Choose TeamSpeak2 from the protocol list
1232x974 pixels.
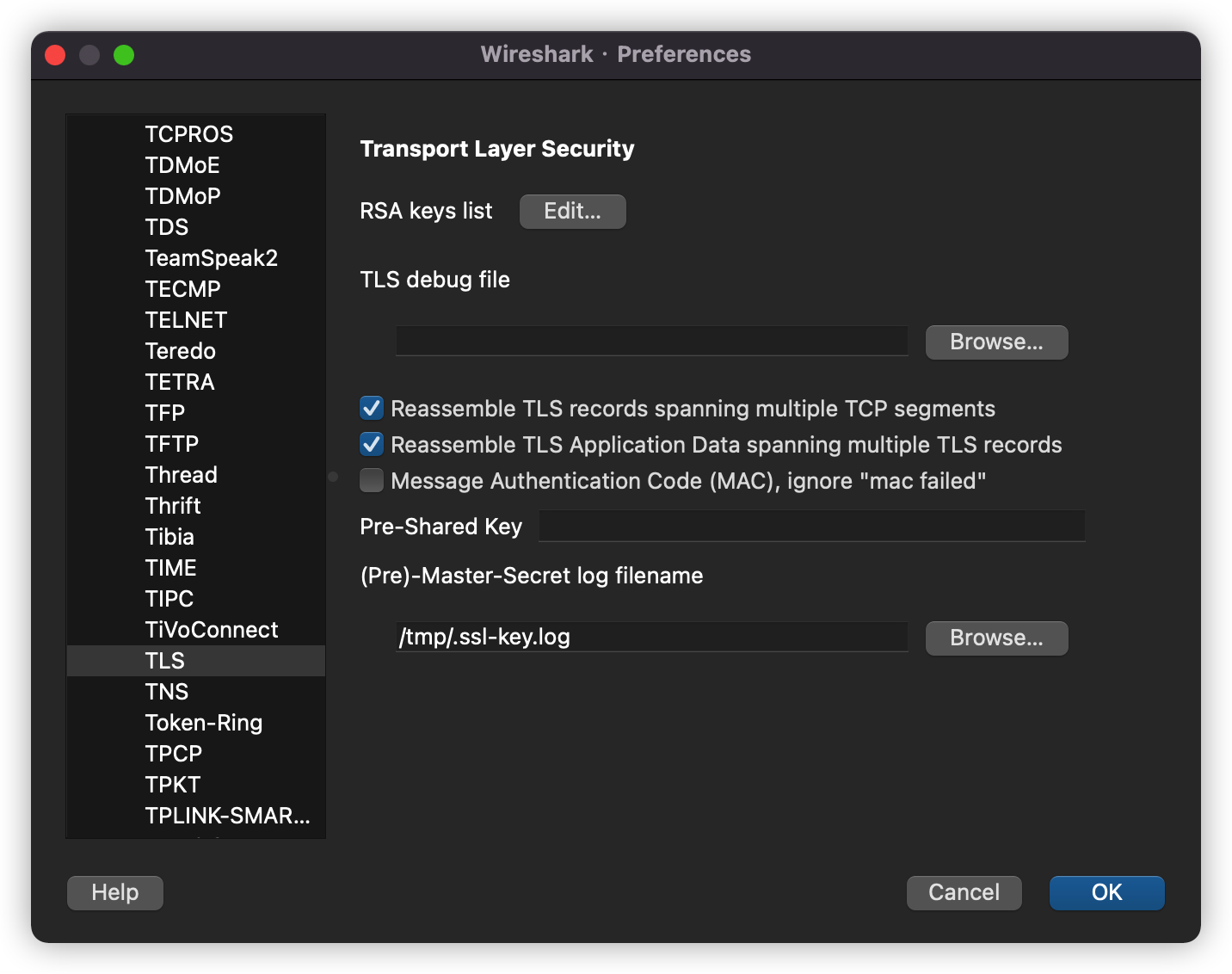[212, 258]
